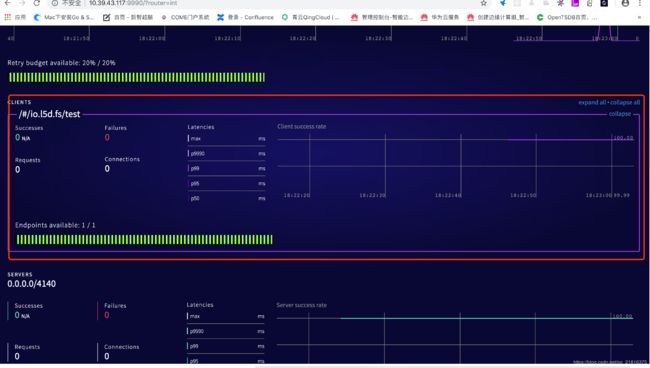650x368 pixels.
Task: Click the server 'max' latency row
Action: [x=226, y=317]
